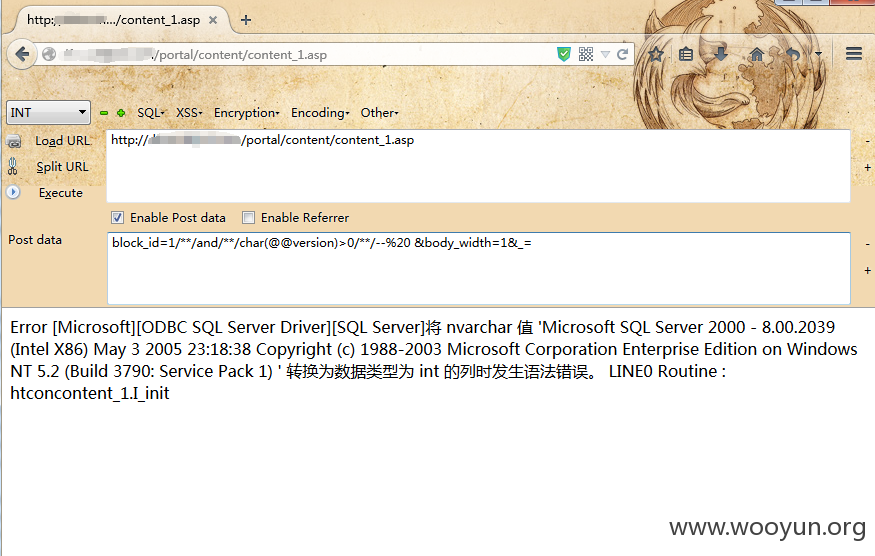Shrink Post data box with minus control

868,244
